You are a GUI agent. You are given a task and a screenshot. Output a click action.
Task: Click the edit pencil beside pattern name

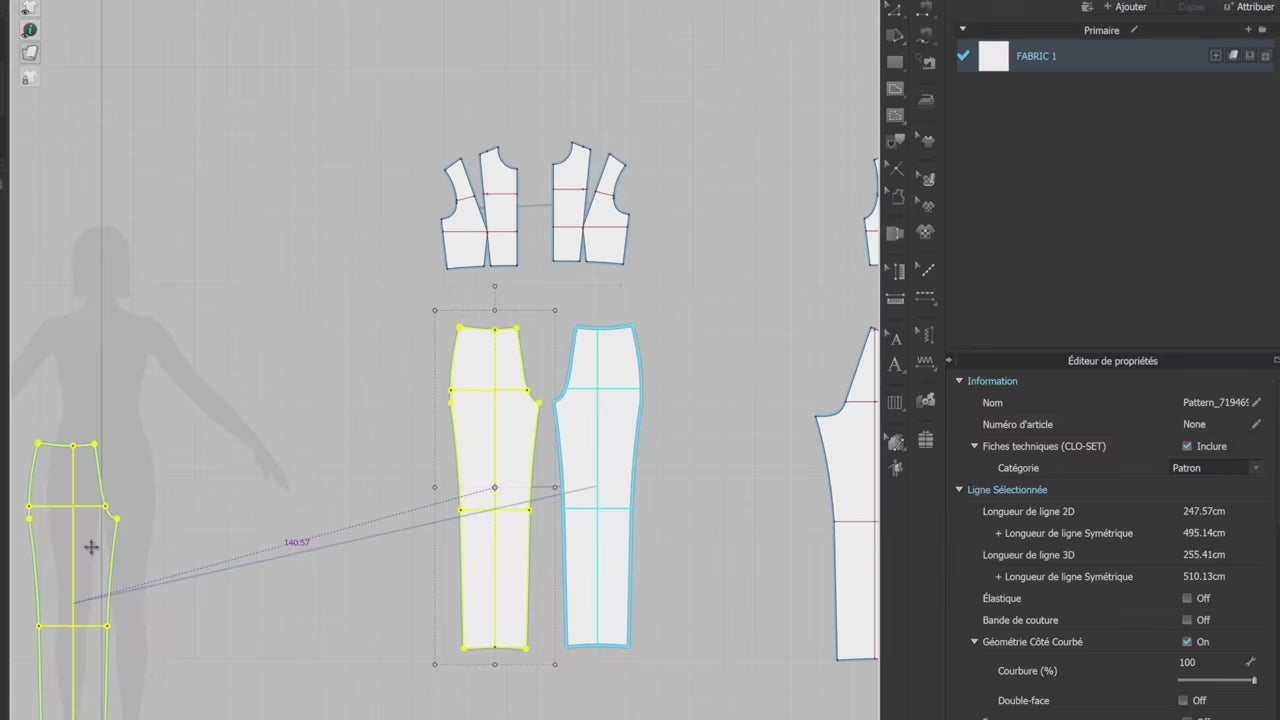[x=1256, y=403]
